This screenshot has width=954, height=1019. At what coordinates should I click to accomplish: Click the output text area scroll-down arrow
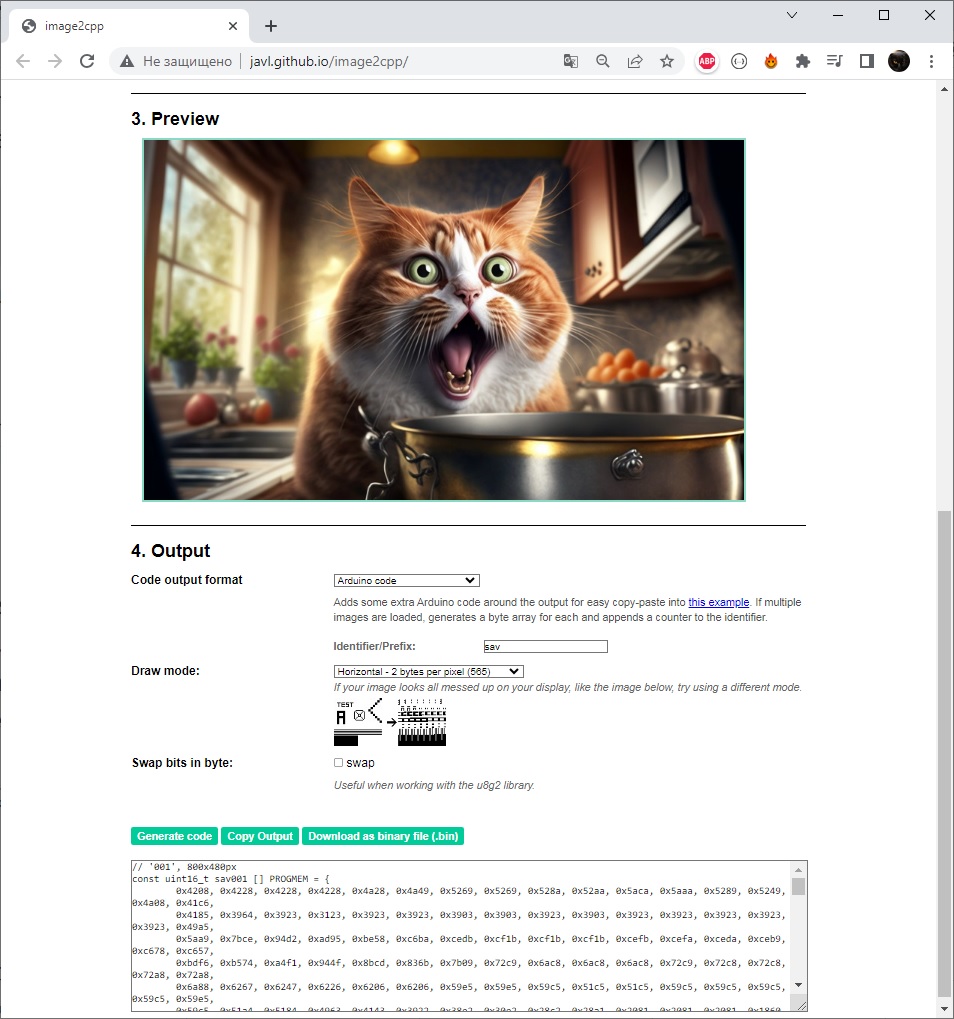pos(799,985)
